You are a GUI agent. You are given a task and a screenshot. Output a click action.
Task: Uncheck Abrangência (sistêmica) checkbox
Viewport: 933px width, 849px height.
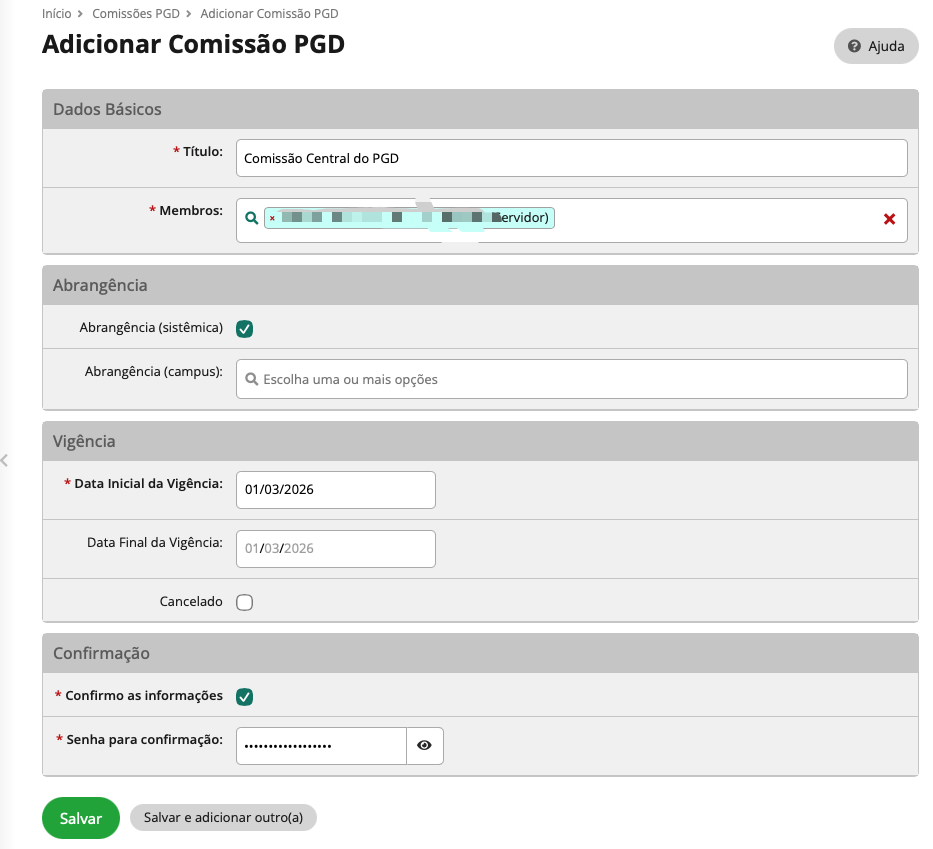tap(245, 328)
